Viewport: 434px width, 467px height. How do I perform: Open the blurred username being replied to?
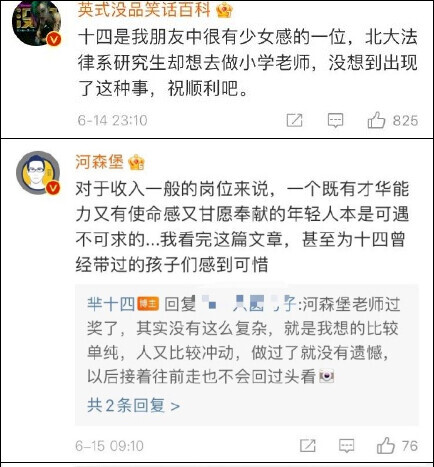pyautogui.click(x=249, y=304)
